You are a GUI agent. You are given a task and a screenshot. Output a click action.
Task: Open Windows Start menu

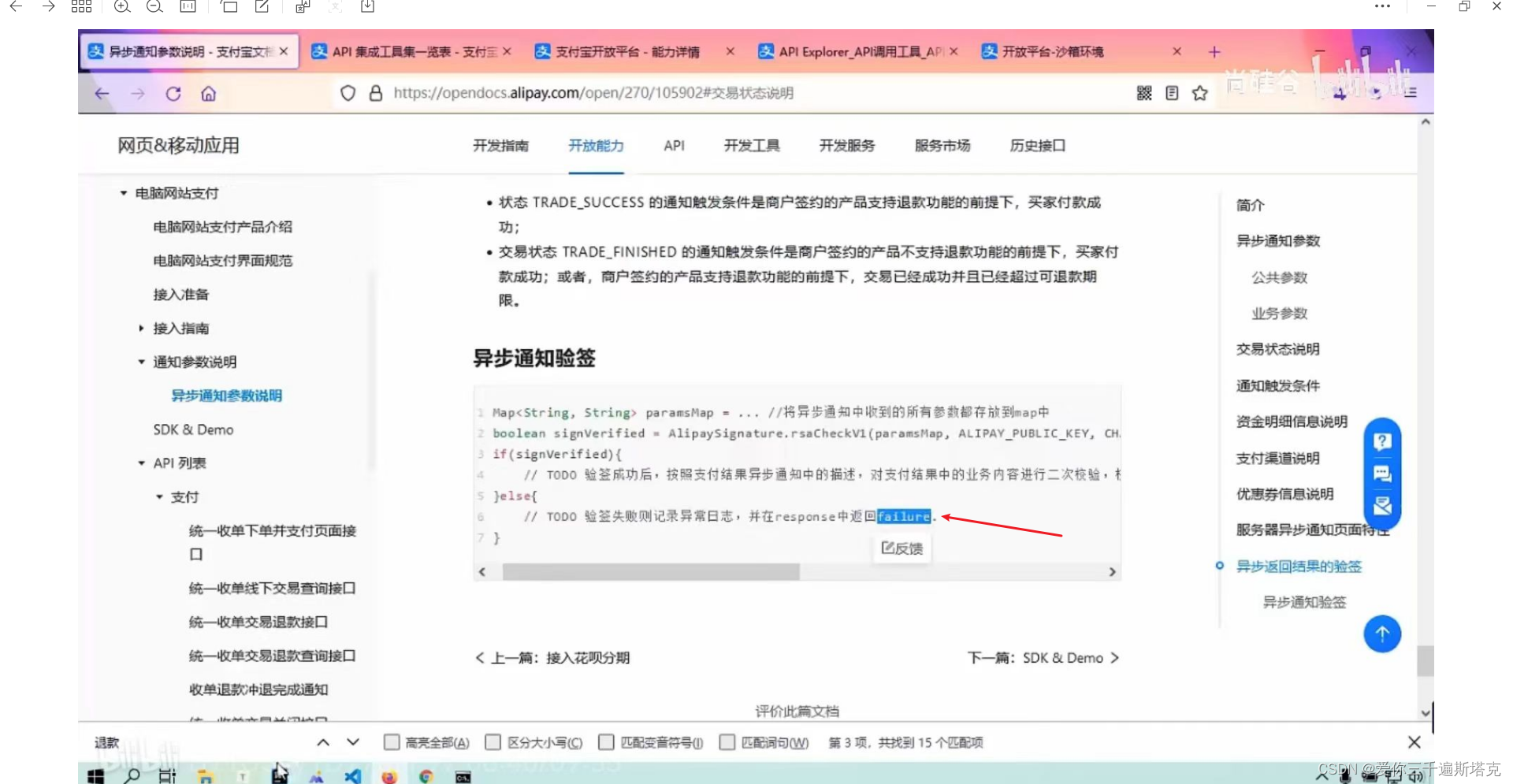tap(96, 776)
